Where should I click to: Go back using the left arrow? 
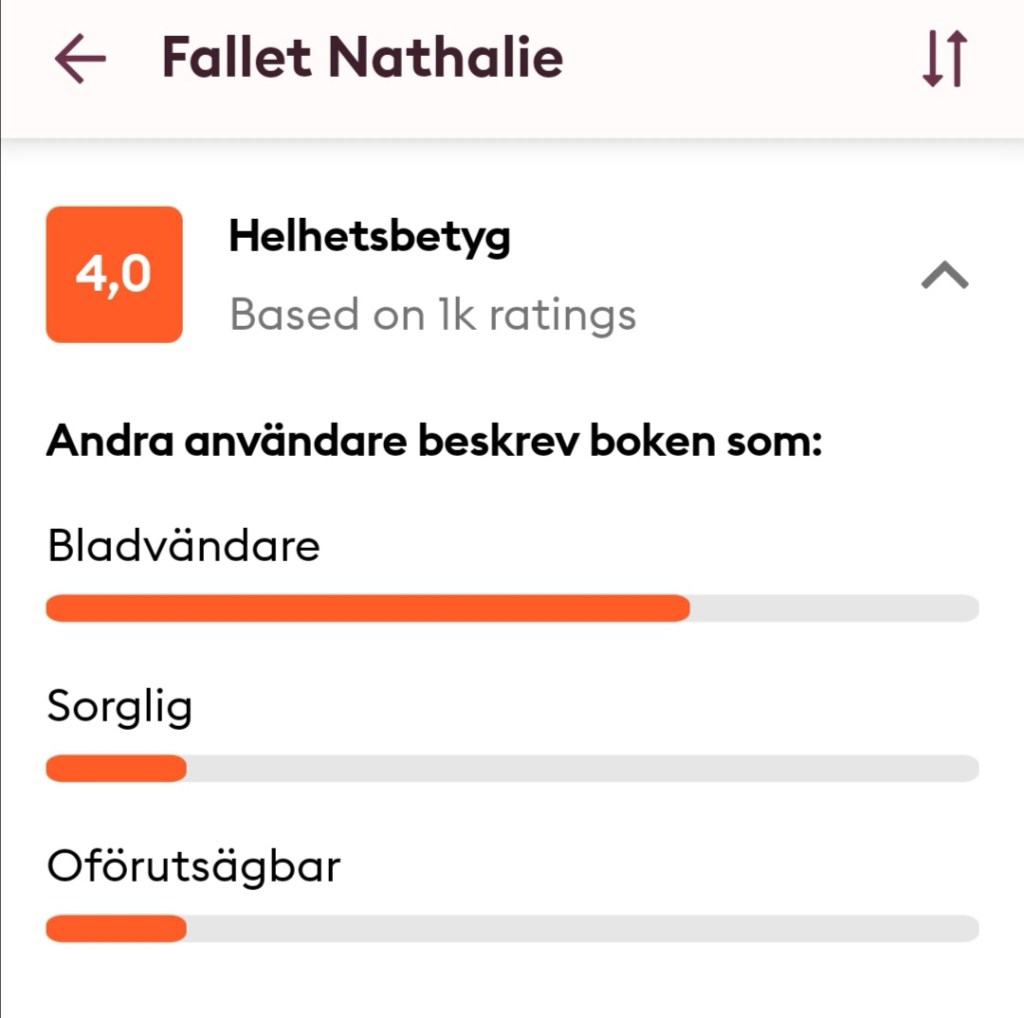coord(80,60)
